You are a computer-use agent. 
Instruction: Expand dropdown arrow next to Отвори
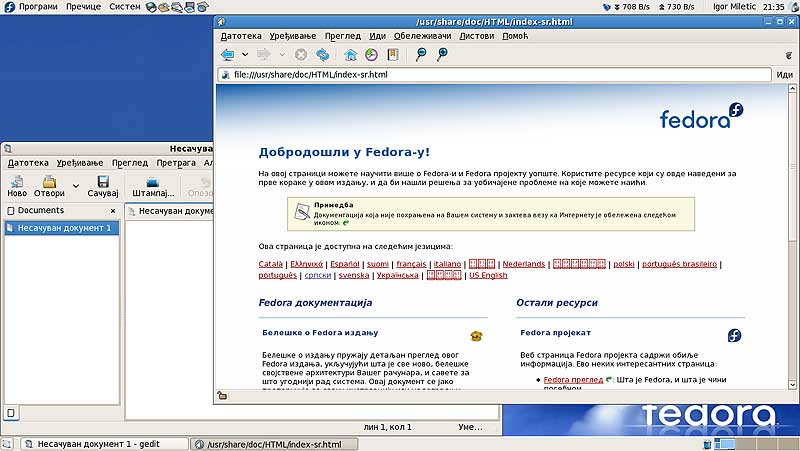(x=76, y=186)
